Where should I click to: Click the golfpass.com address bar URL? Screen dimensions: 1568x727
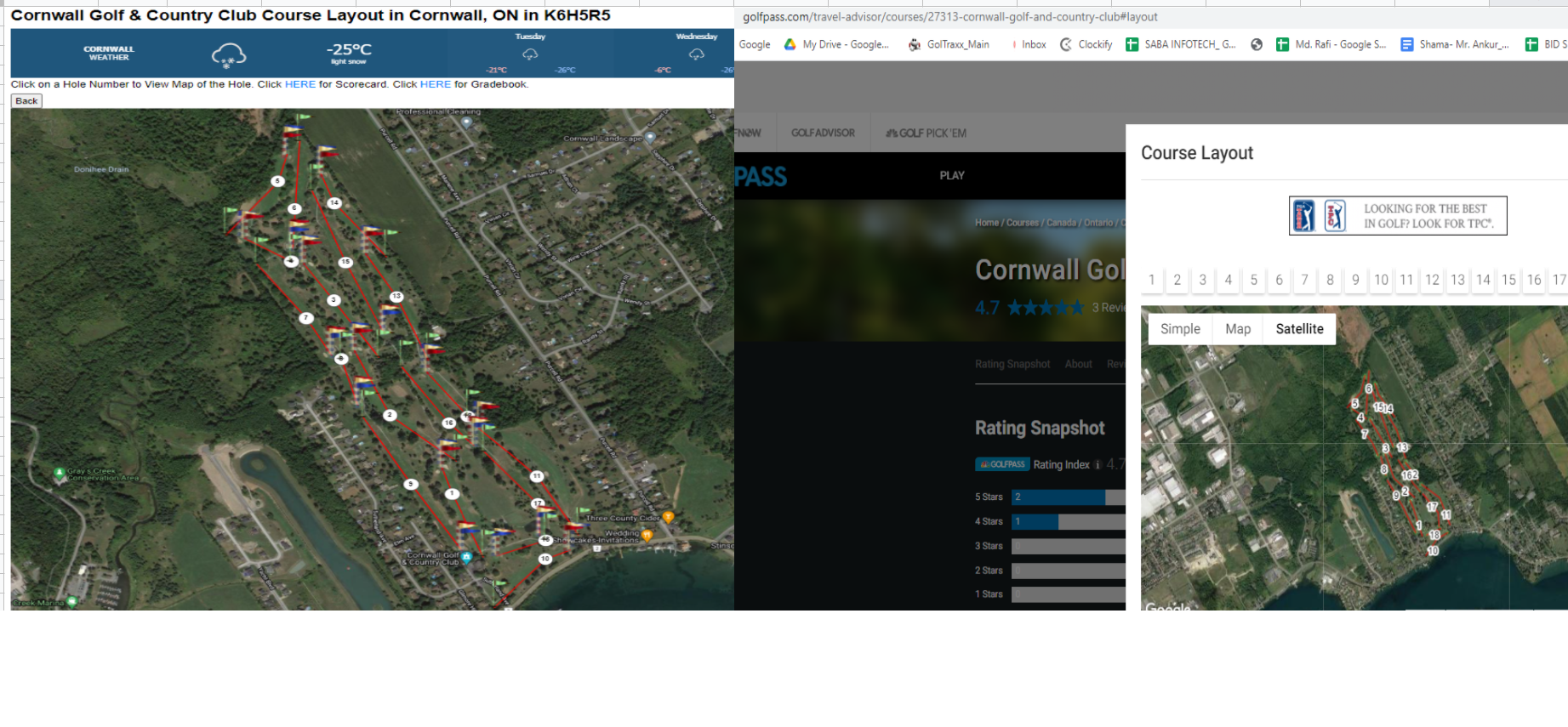click(950, 17)
